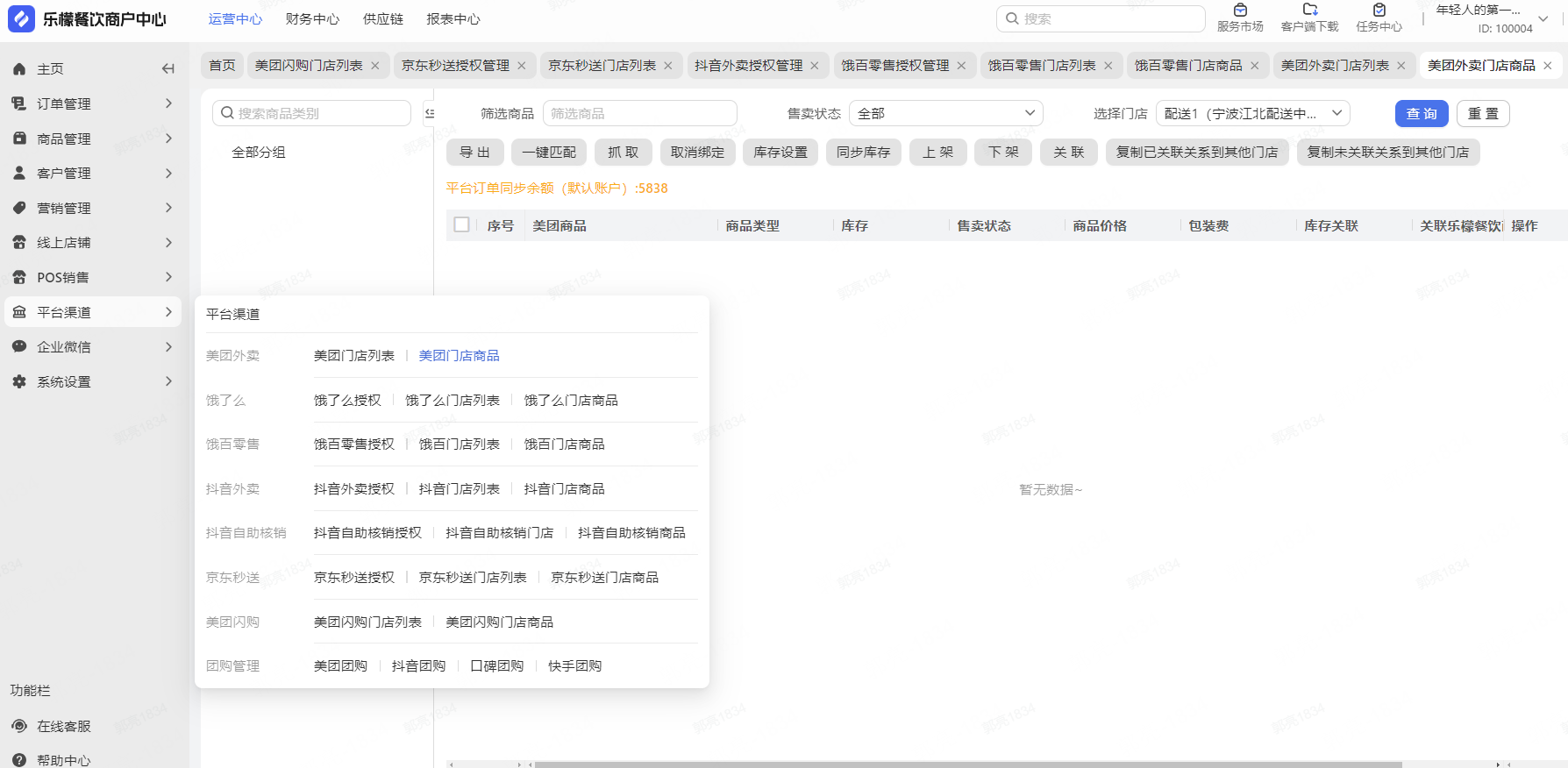
Task: Close the 饿百零售门店列表 tab
Action: [1108, 66]
